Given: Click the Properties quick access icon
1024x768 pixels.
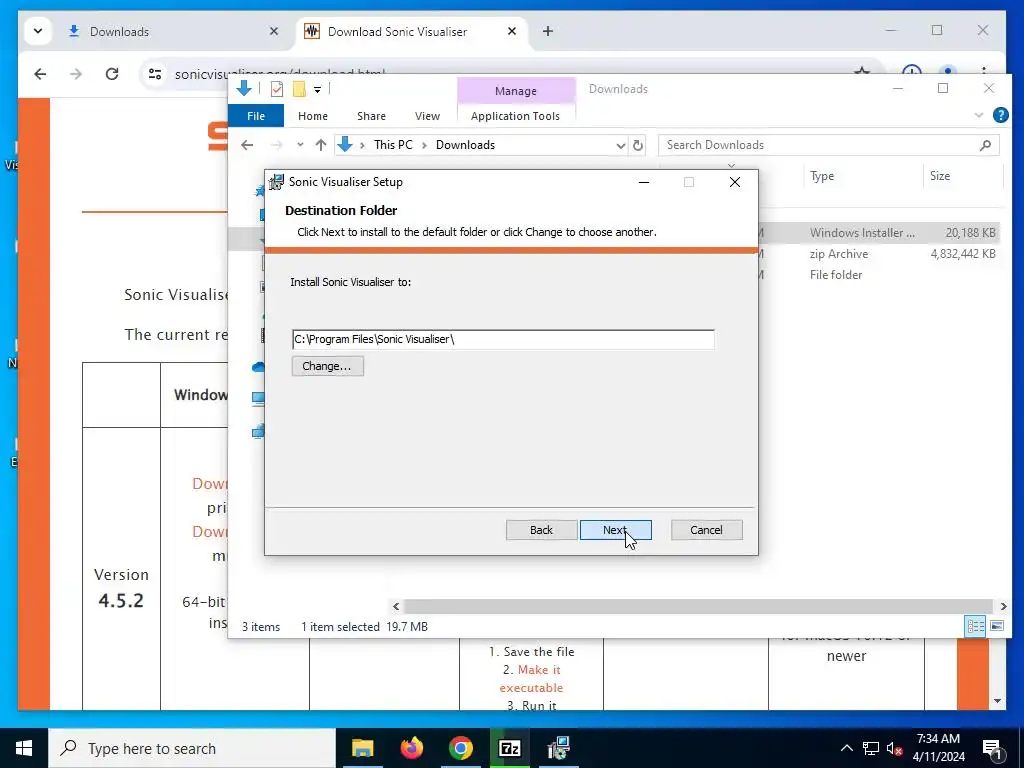Looking at the screenshot, I should pyautogui.click(x=277, y=89).
